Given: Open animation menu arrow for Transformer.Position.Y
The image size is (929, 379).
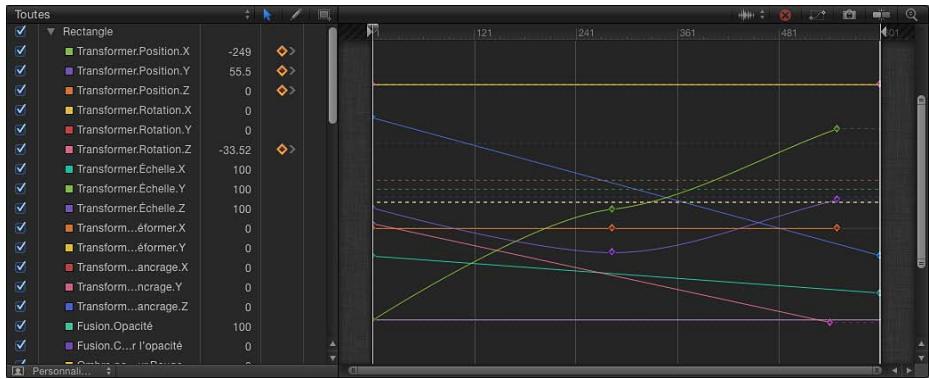Looking at the screenshot, I should [x=292, y=71].
